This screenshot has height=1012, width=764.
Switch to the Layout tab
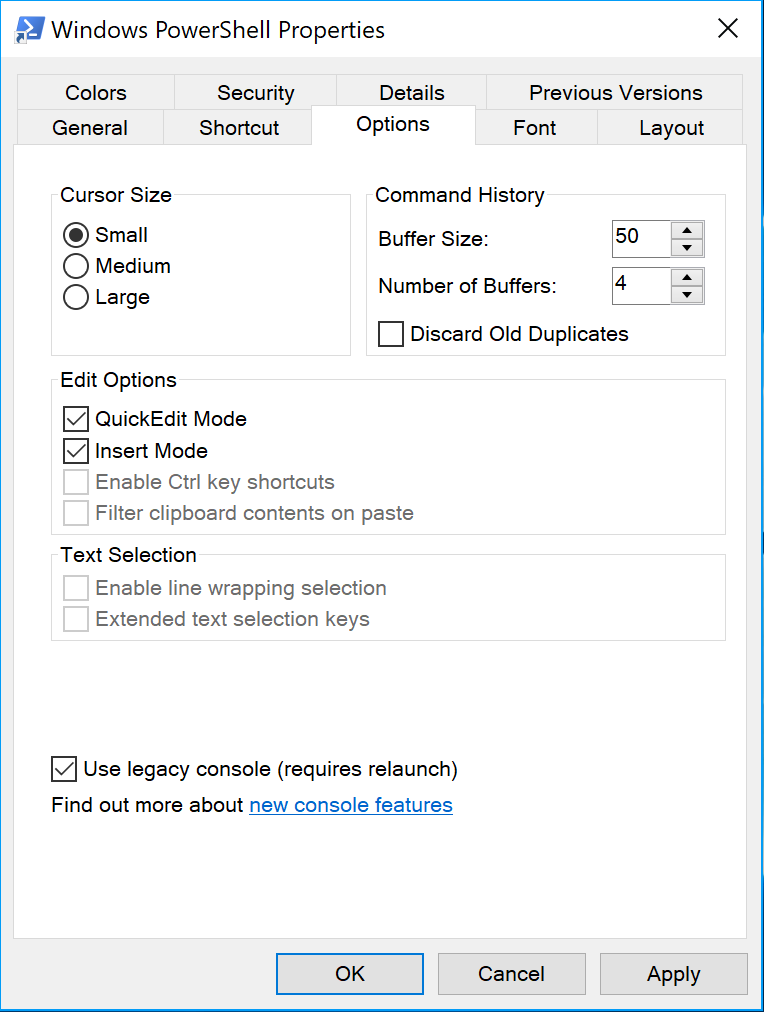click(x=671, y=127)
